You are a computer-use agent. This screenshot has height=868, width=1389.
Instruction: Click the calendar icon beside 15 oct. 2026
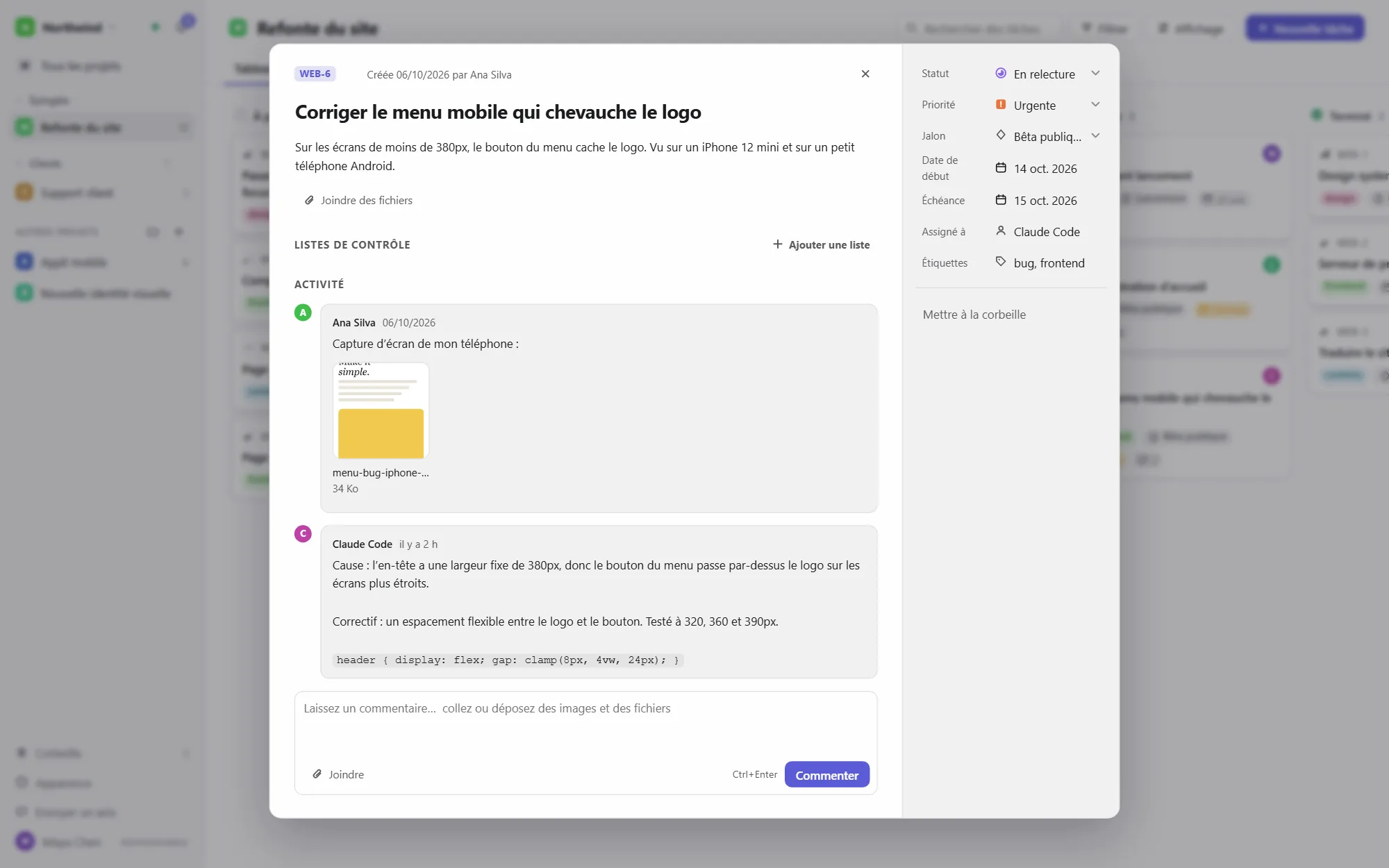1001,200
